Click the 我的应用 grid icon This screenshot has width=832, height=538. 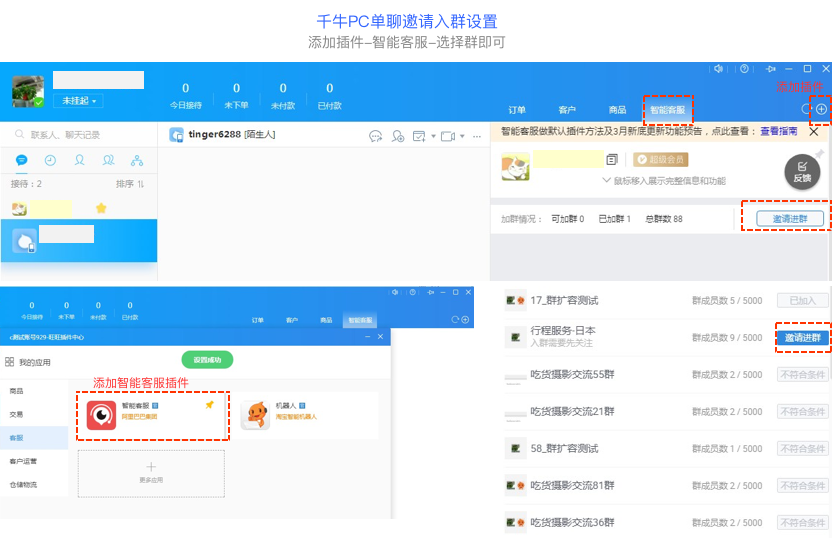click(x=10, y=362)
